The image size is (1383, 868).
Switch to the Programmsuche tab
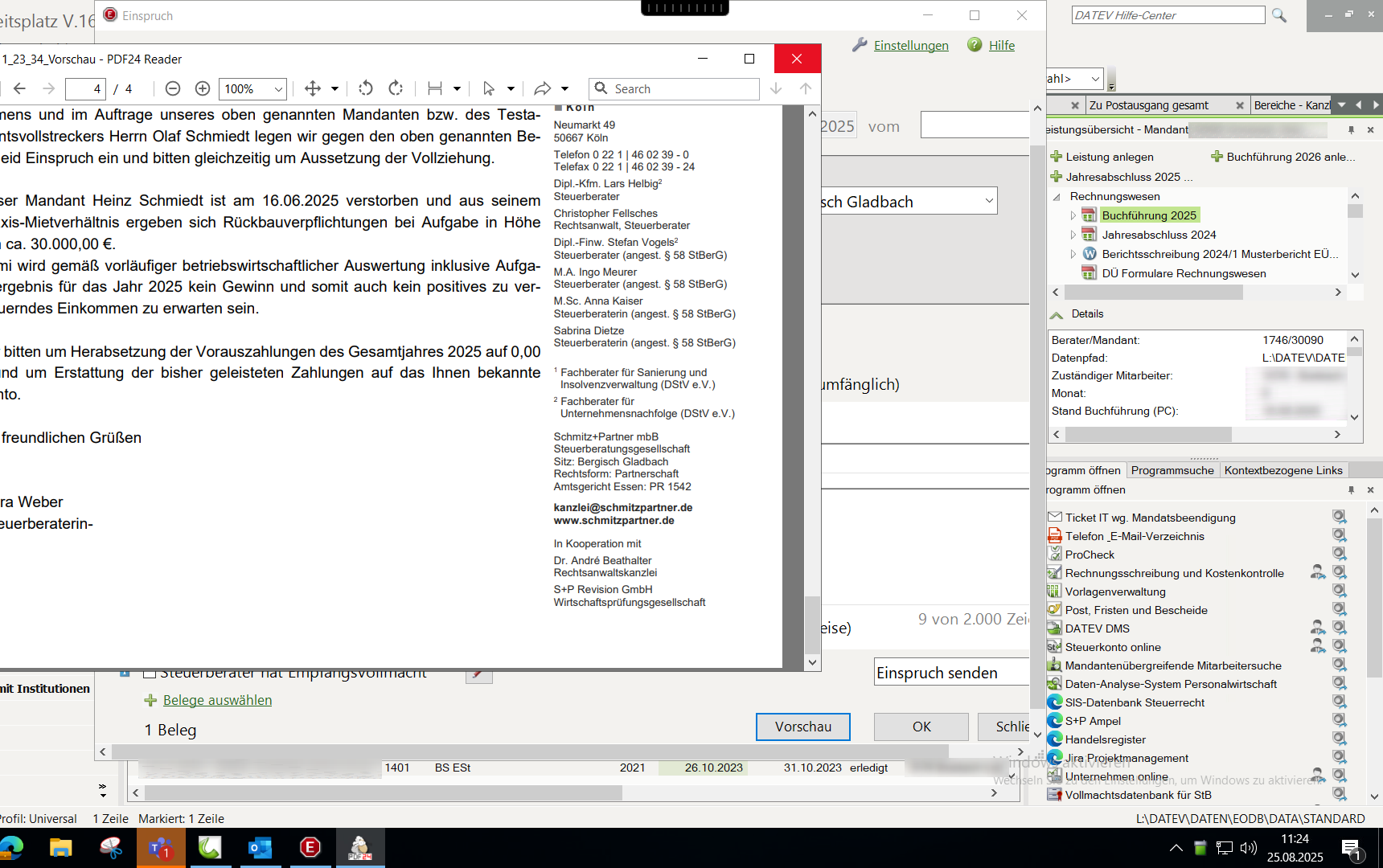tap(1172, 470)
